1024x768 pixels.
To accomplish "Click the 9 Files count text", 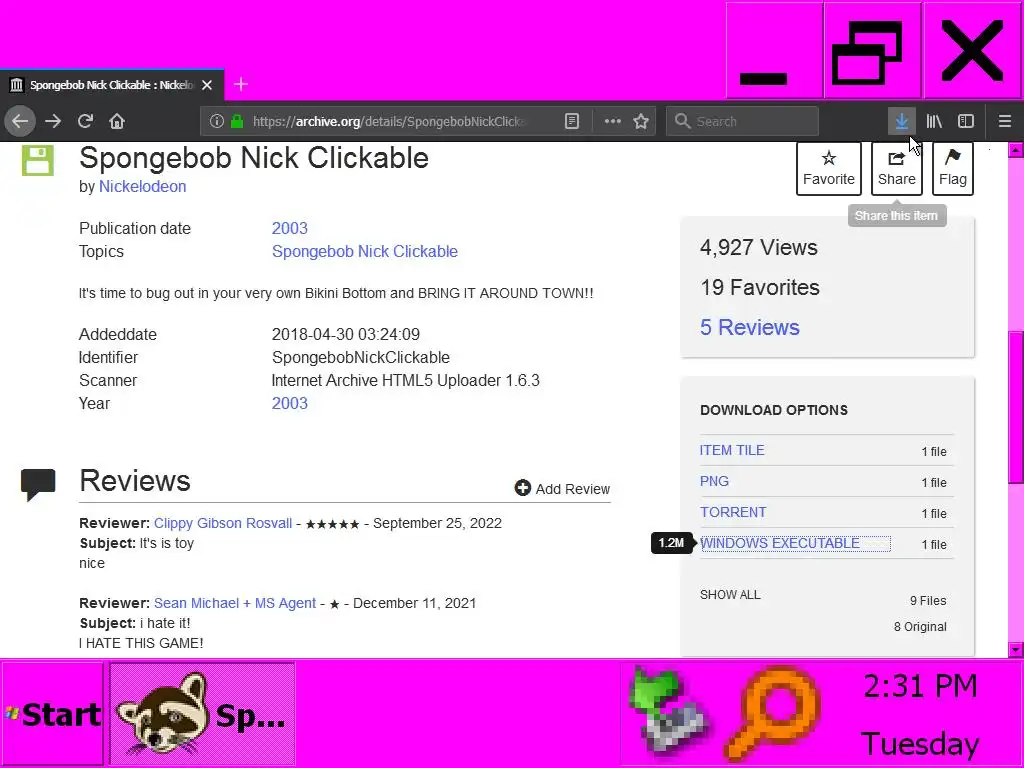I will click(928, 601).
